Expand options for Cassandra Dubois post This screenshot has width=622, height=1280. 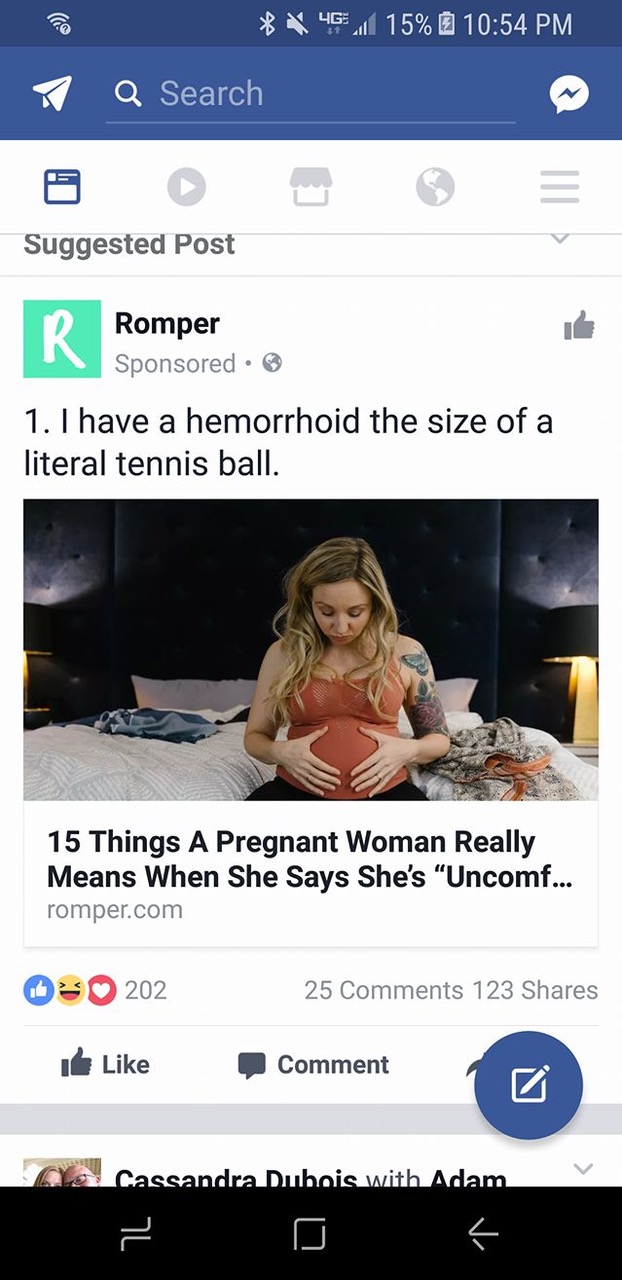584,1168
